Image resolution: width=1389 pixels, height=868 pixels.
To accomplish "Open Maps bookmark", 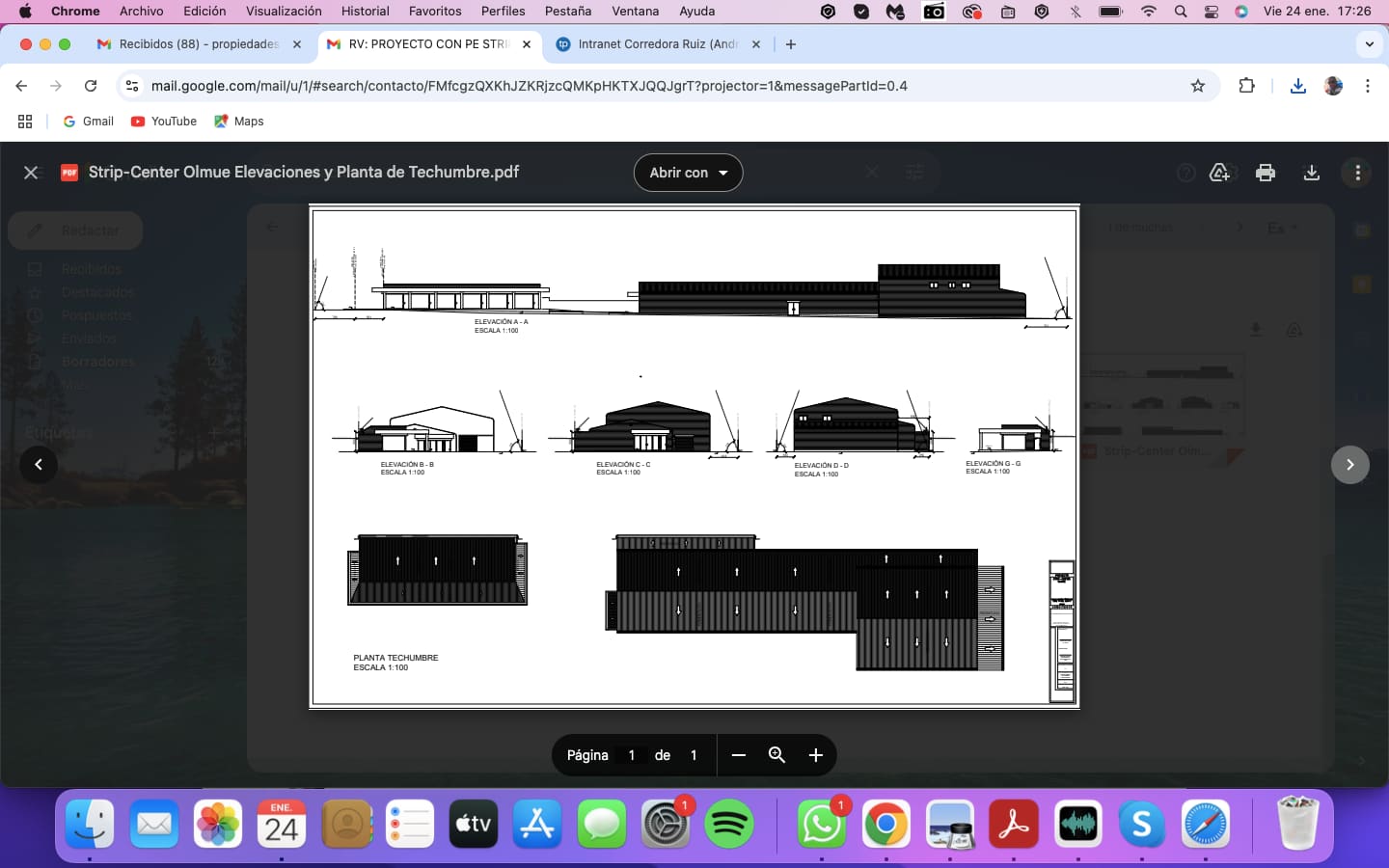I will click(x=239, y=122).
